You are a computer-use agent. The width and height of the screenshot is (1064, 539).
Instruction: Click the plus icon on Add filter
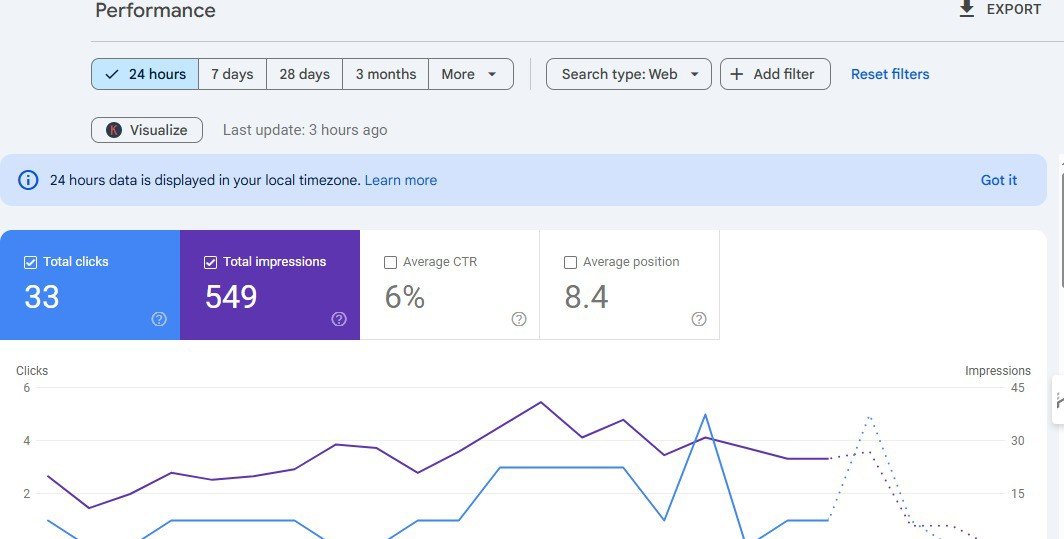737,74
